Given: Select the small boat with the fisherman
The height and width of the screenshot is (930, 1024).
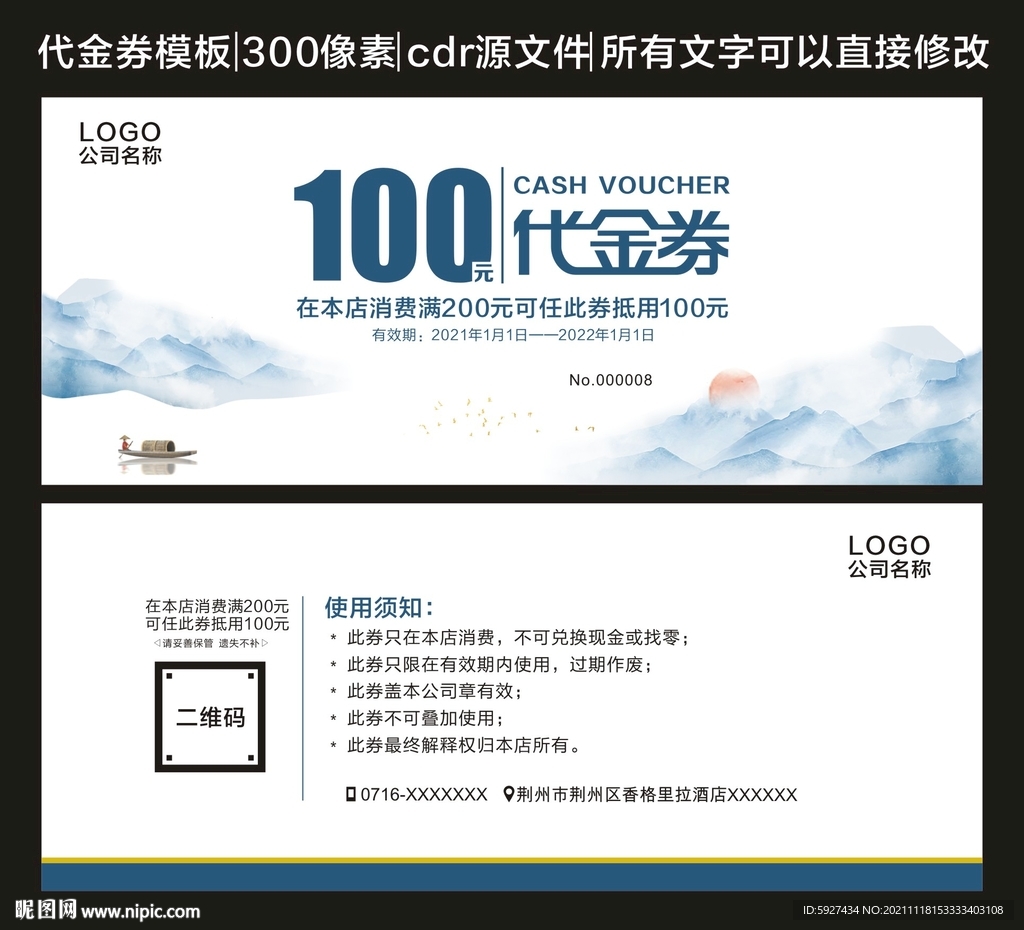Looking at the screenshot, I should click(x=156, y=449).
